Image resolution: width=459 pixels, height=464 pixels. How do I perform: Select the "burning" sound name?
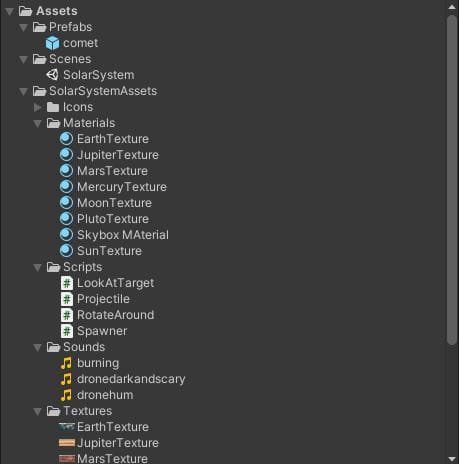pyautogui.click(x=98, y=363)
